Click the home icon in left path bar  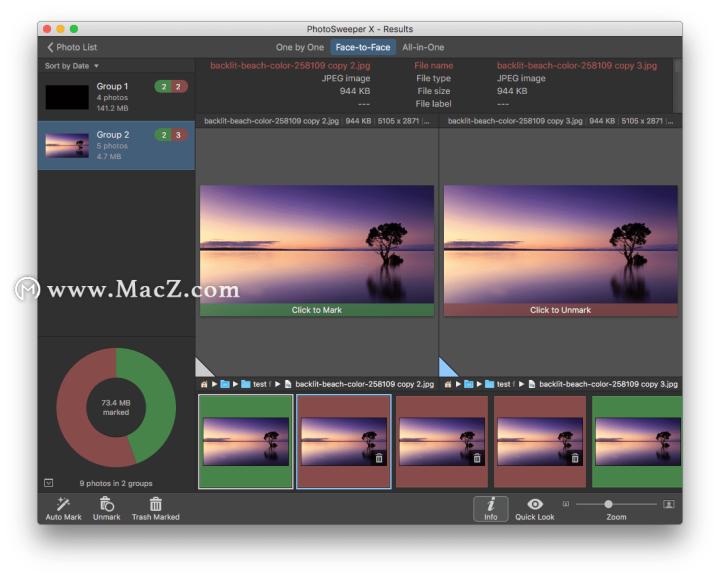coord(204,384)
